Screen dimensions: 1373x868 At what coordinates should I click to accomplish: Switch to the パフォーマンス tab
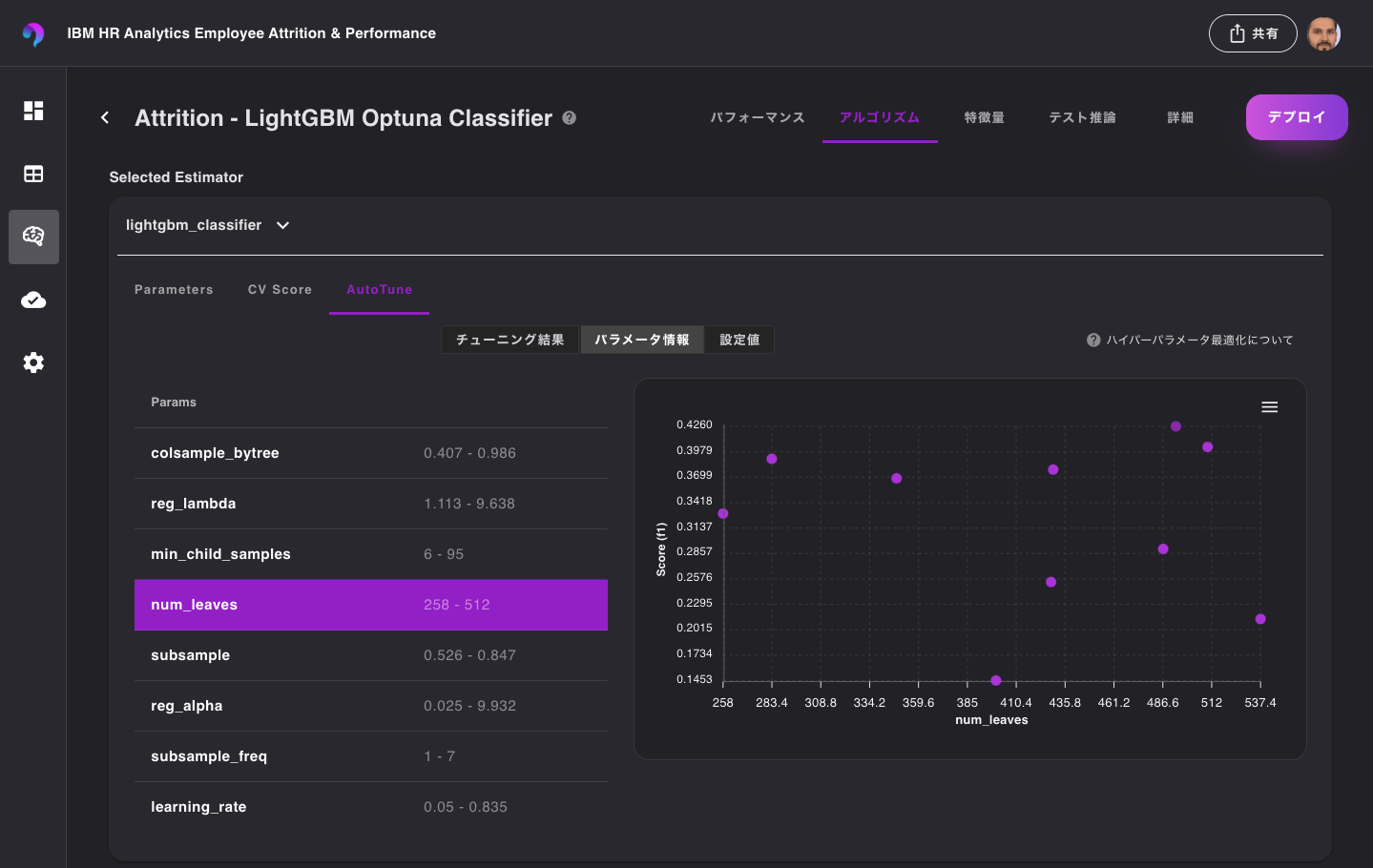tap(758, 117)
